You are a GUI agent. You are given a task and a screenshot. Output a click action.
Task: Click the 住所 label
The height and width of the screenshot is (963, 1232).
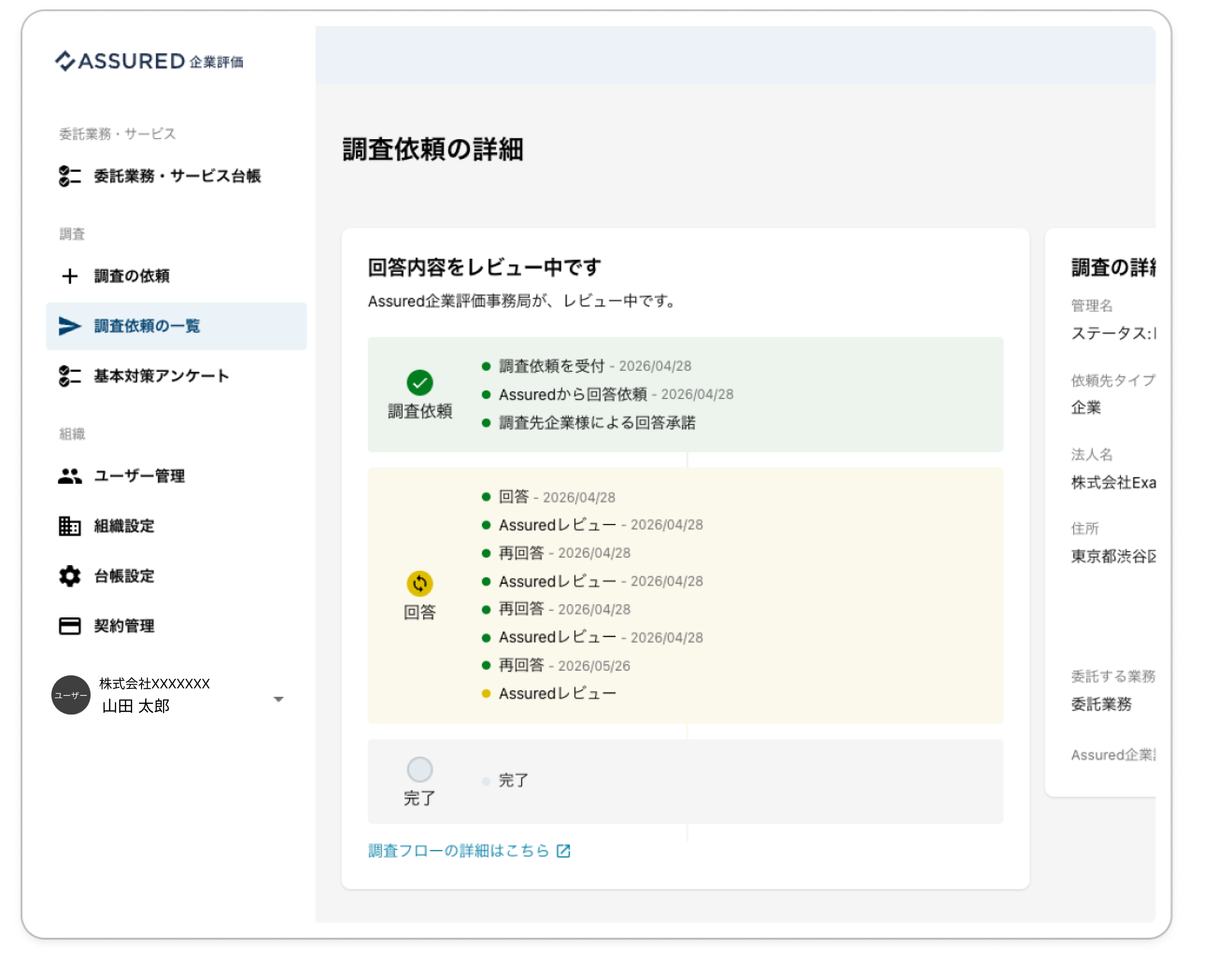(x=1085, y=529)
